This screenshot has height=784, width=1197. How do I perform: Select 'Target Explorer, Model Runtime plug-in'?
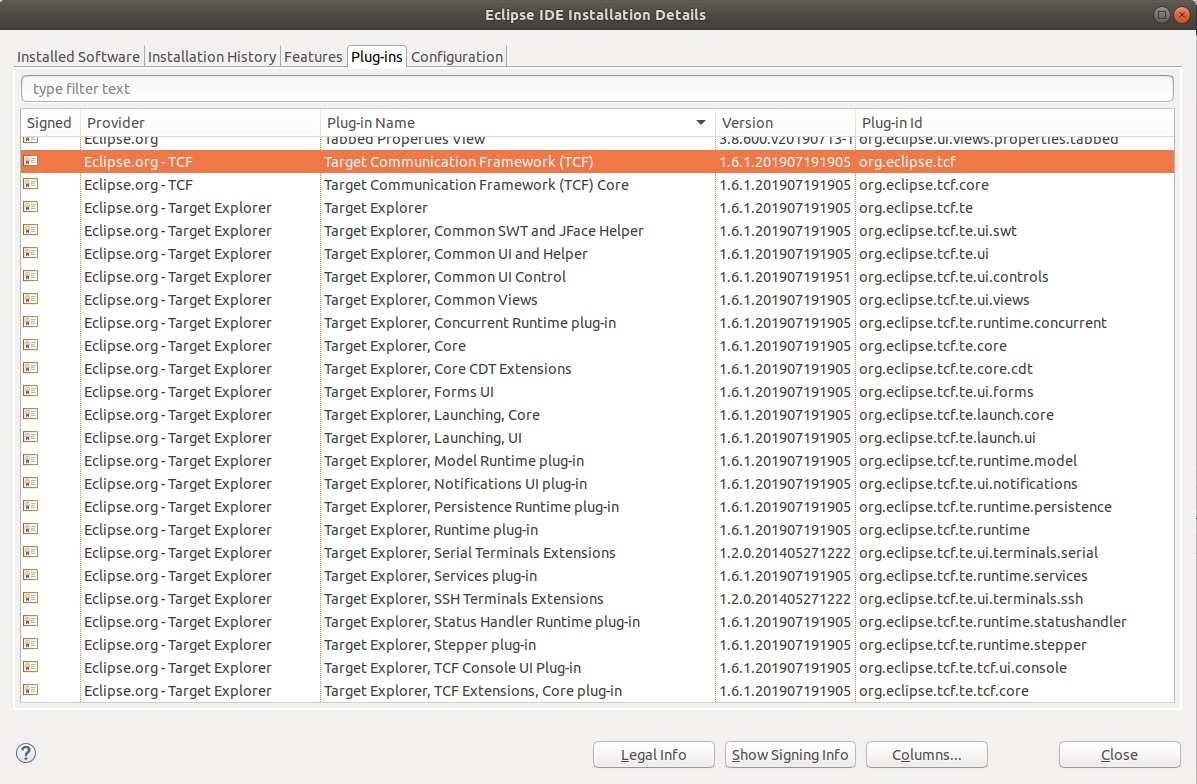[x=453, y=460]
